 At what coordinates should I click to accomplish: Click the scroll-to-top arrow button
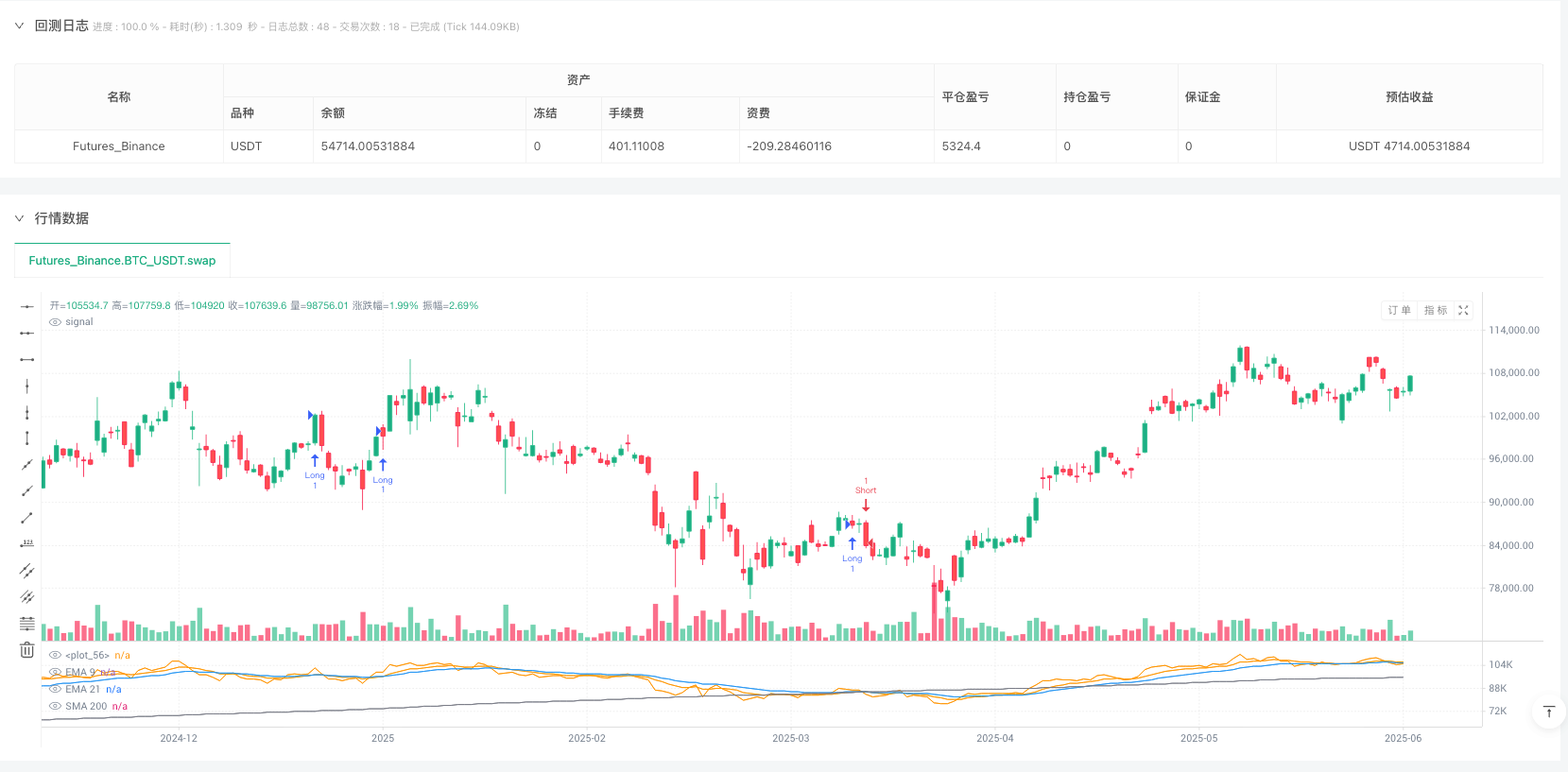pos(1548,712)
